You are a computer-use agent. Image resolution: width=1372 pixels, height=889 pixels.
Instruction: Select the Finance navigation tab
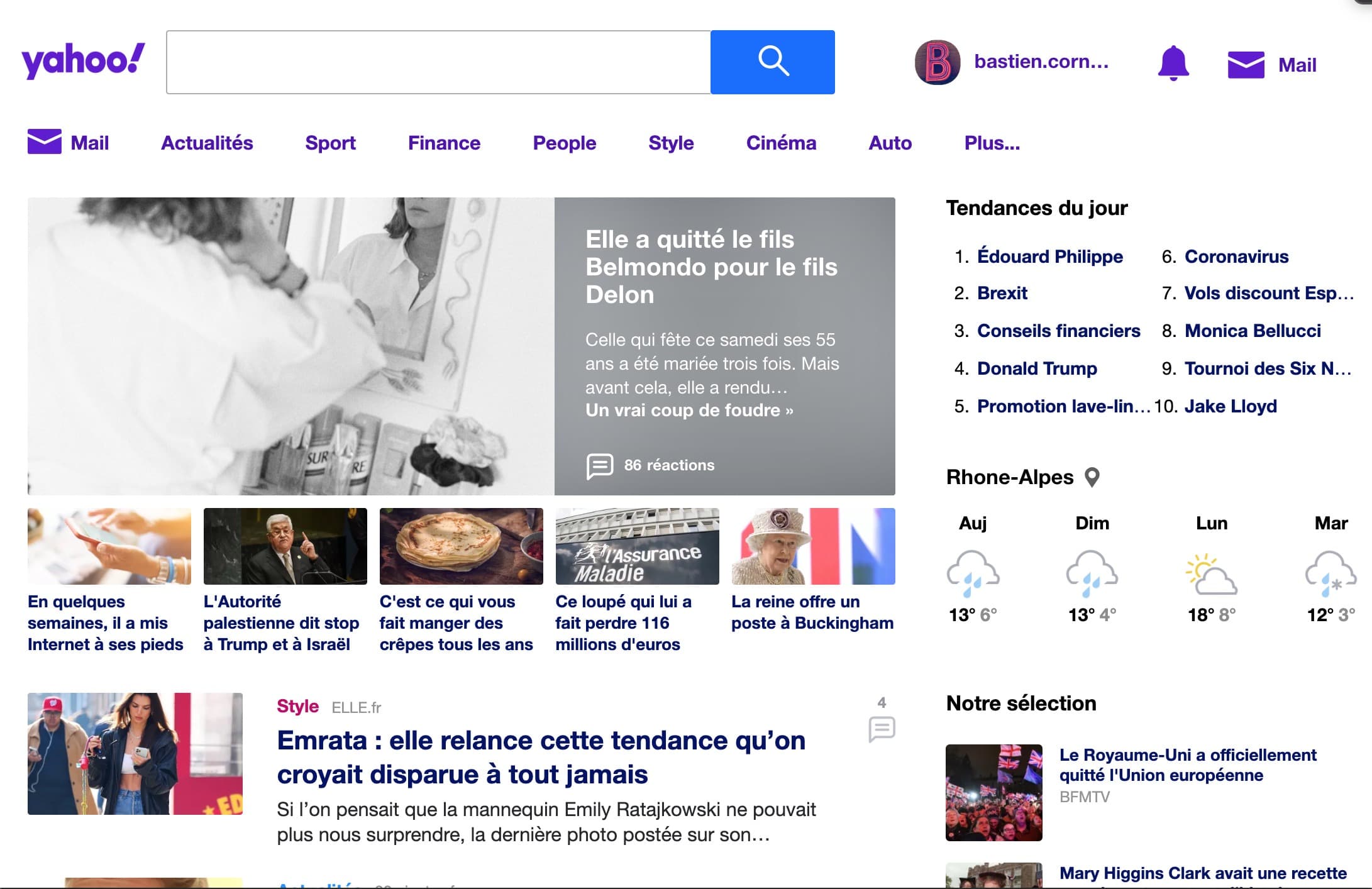click(444, 143)
